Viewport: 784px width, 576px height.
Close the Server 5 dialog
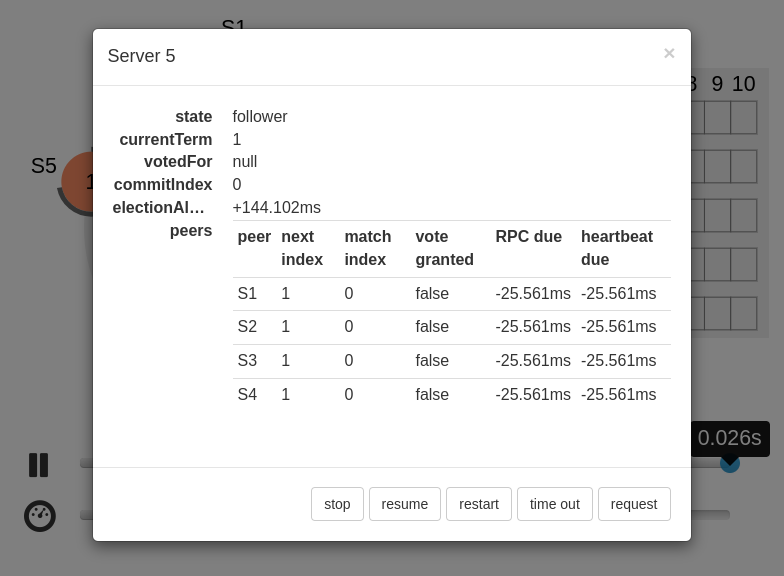pos(669,54)
